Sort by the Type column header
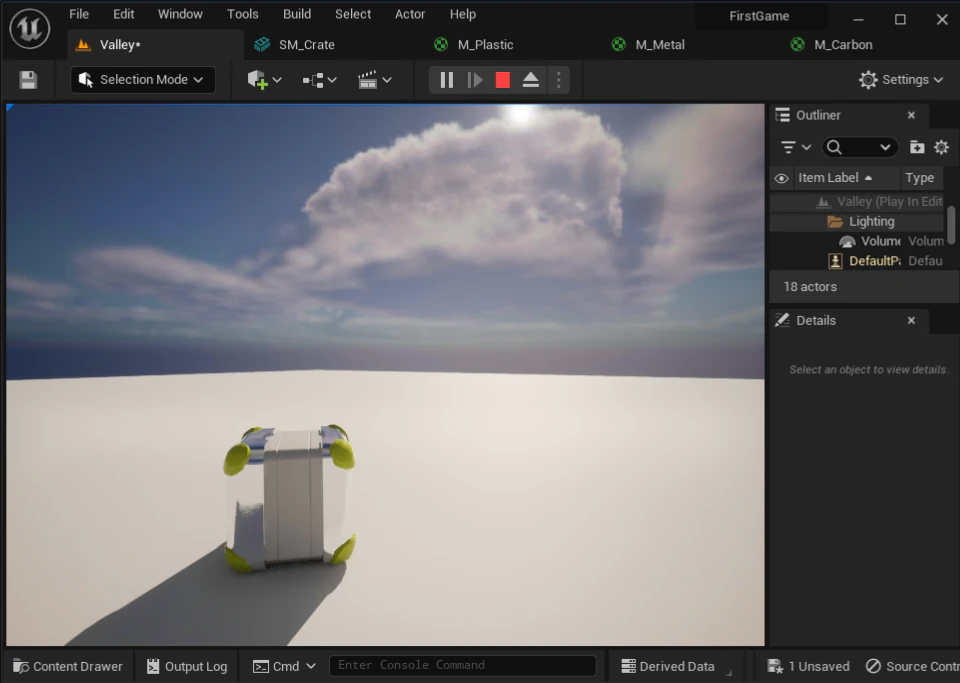Screen dimensions: 960x683 click(920, 178)
